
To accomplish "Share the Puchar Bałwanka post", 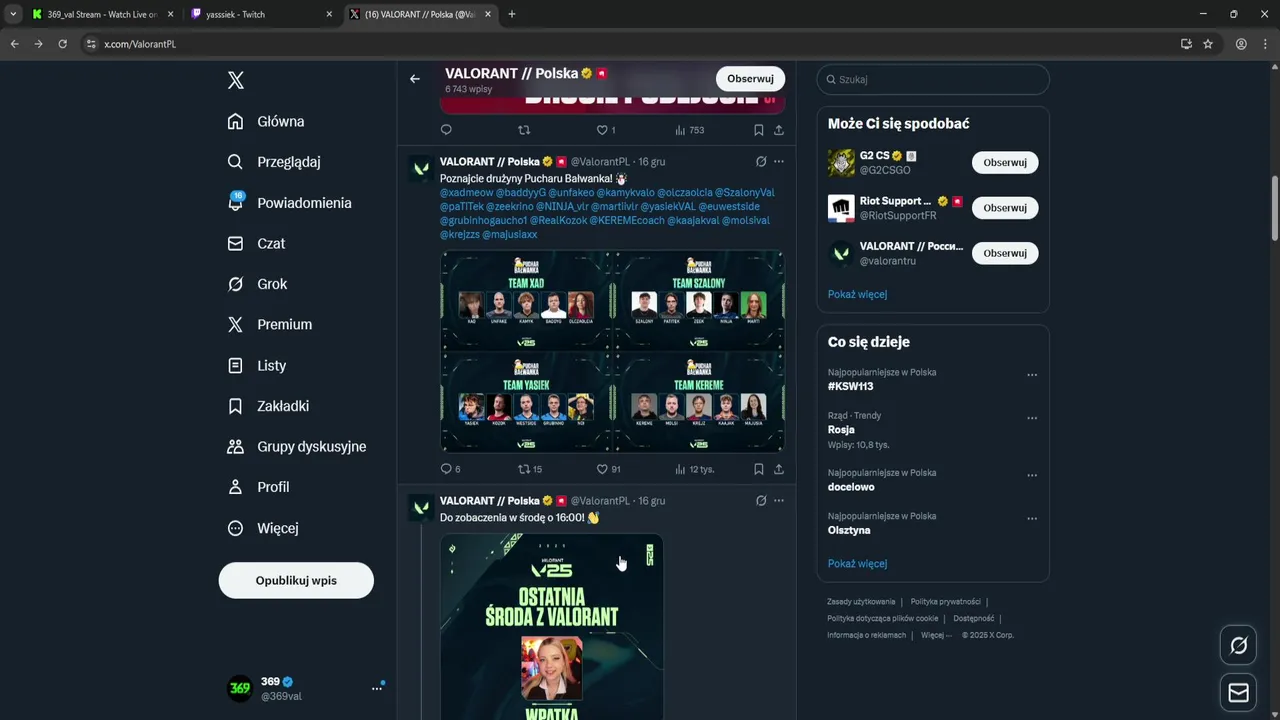I will click(778, 469).
